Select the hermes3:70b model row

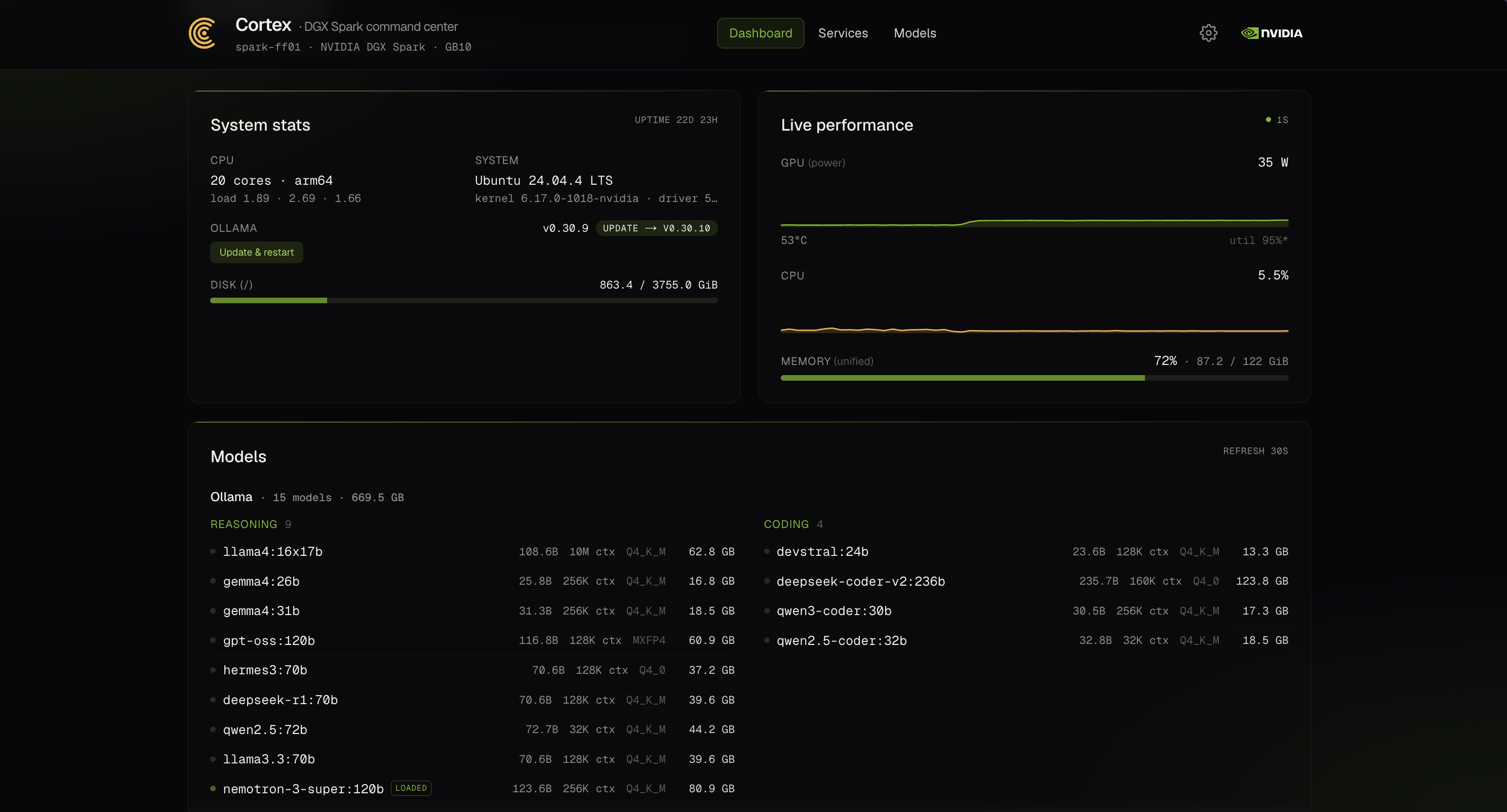pyautogui.click(x=472, y=670)
